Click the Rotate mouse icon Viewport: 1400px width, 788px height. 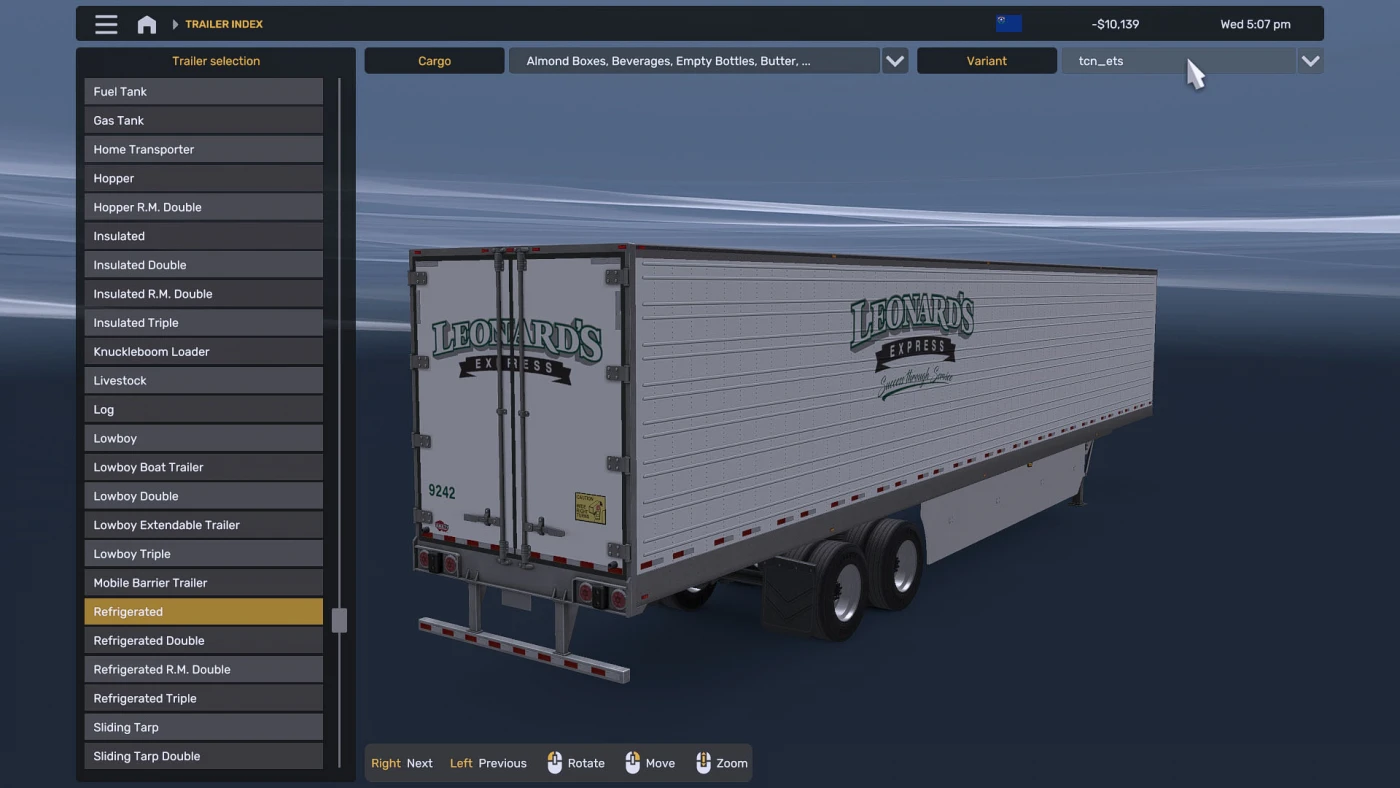(x=555, y=762)
